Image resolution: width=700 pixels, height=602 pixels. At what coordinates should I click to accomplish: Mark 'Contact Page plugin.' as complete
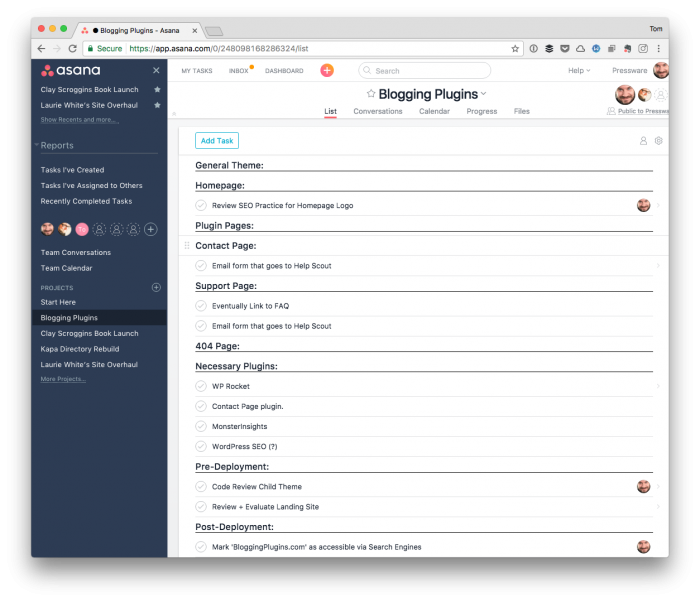(x=201, y=406)
